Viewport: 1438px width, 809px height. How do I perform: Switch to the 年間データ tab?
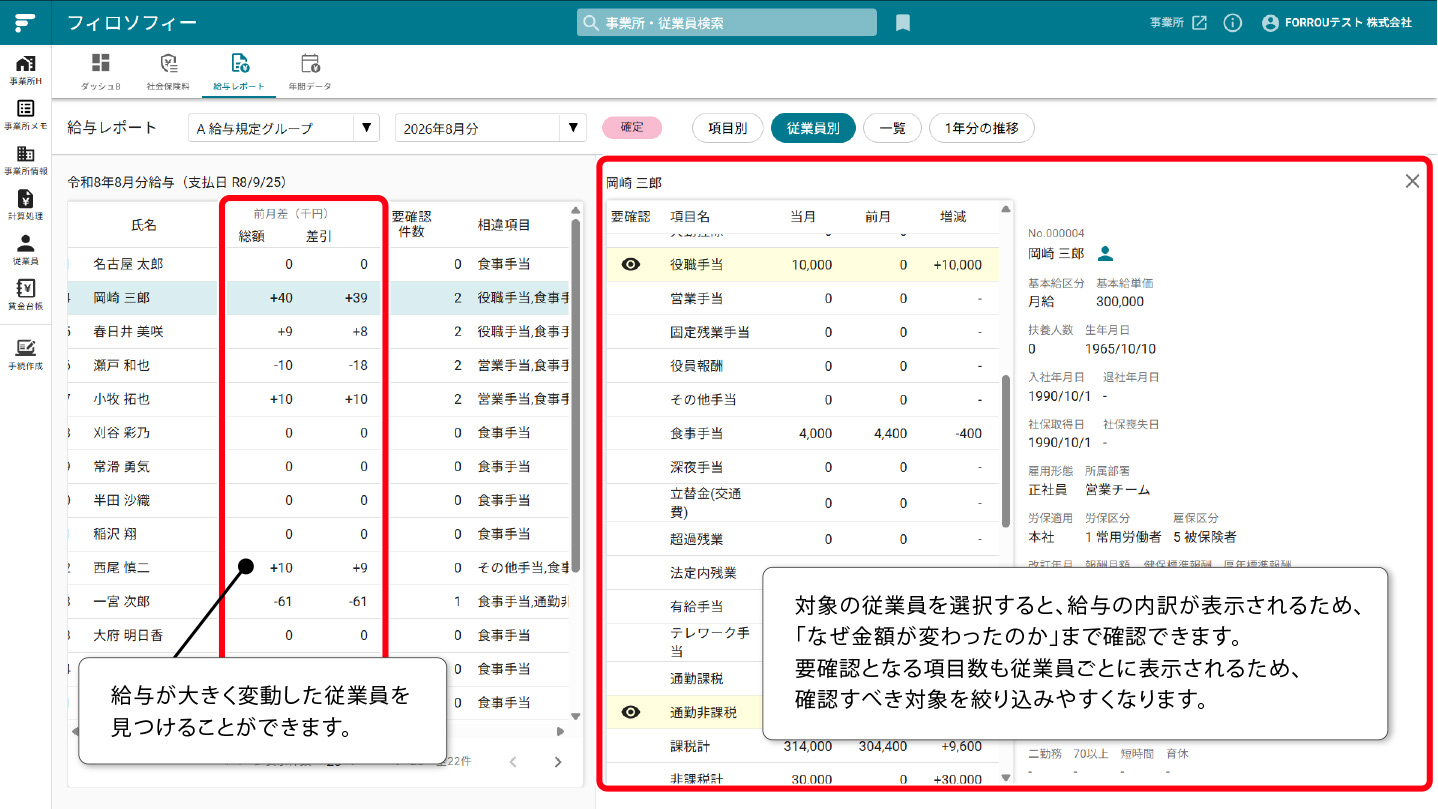(309, 73)
